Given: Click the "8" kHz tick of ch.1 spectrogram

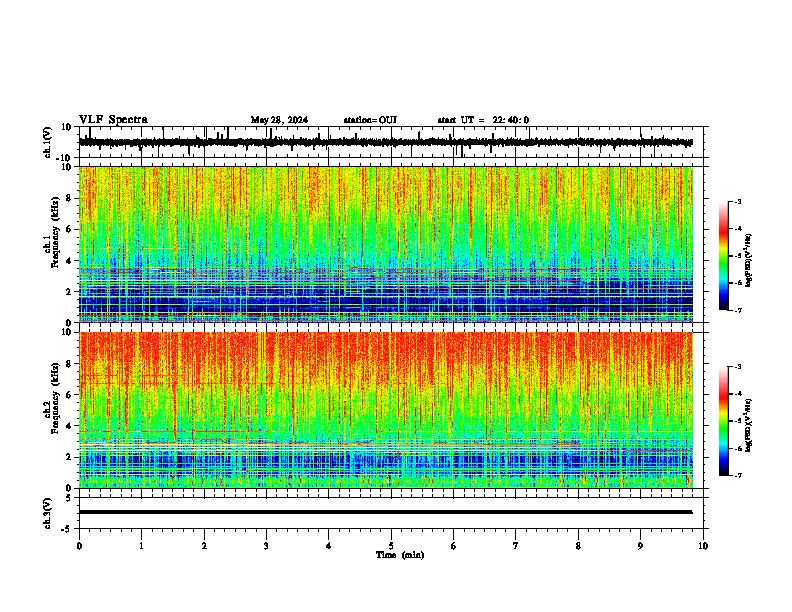Looking at the screenshot, I should click(x=70, y=198).
